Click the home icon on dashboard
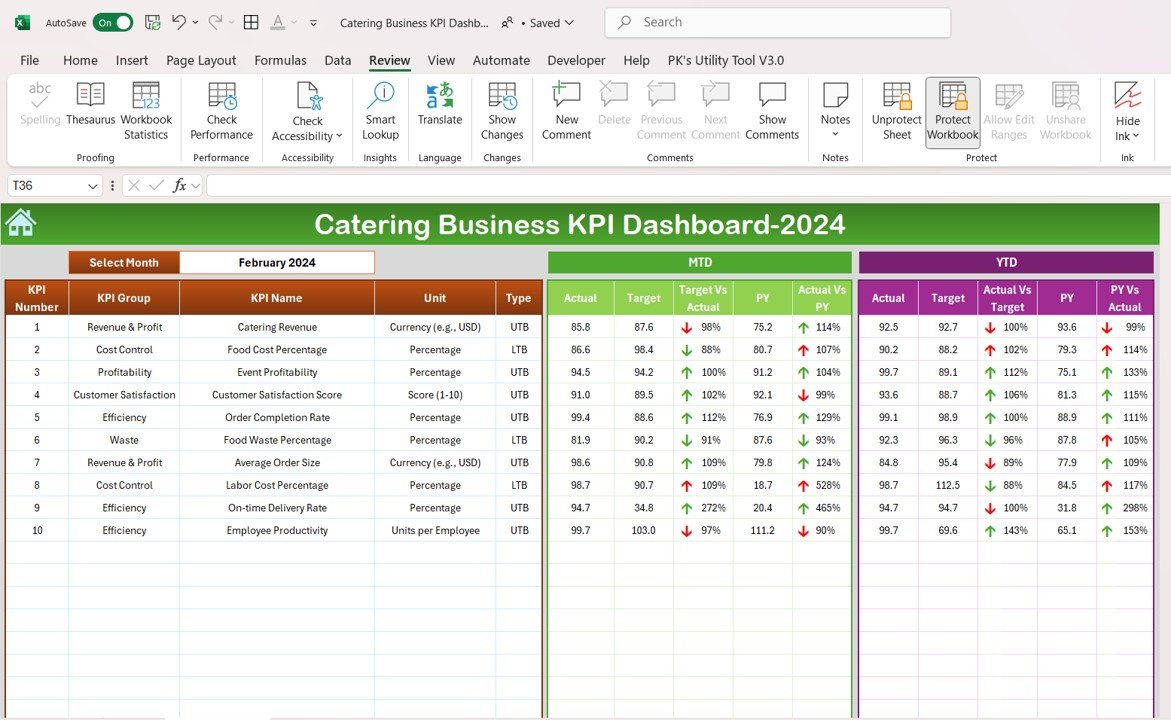The width and height of the screenshot is (1171, 720). 20,223
